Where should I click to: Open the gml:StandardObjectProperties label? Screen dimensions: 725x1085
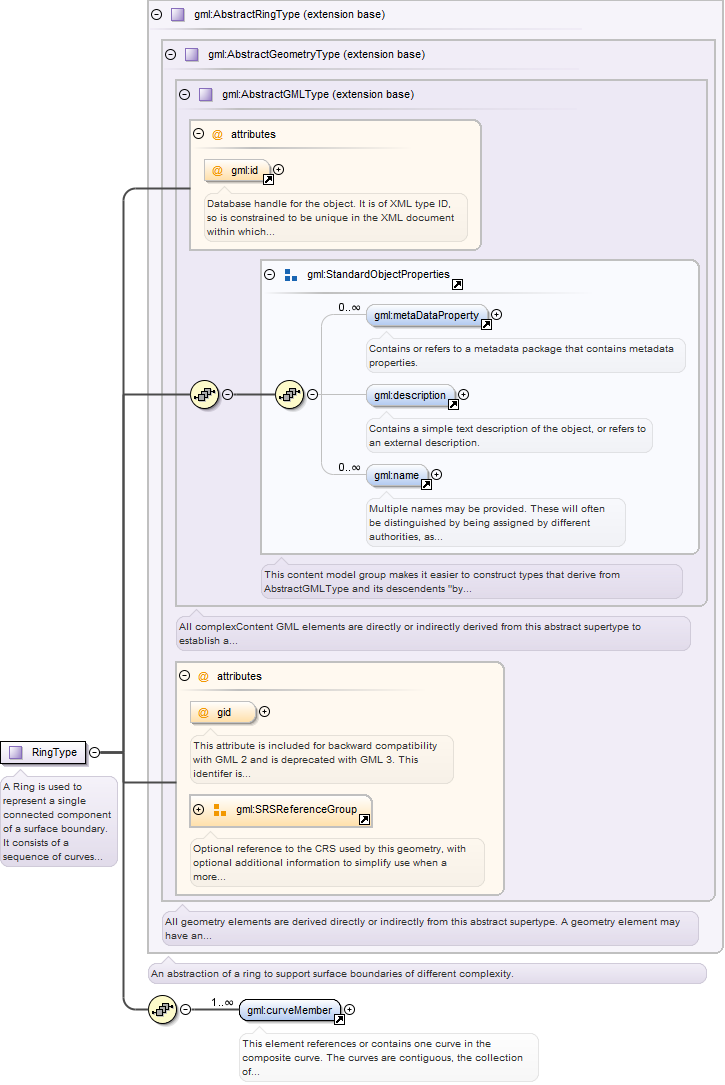(378, 275)
